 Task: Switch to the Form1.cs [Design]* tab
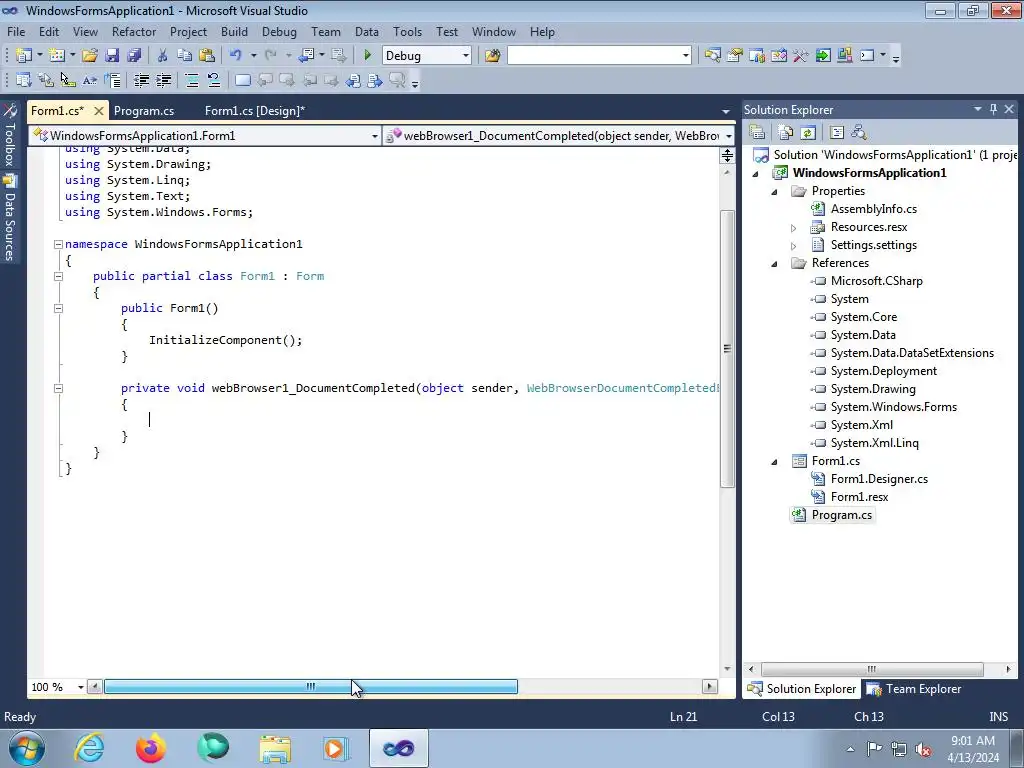(255, 110)
